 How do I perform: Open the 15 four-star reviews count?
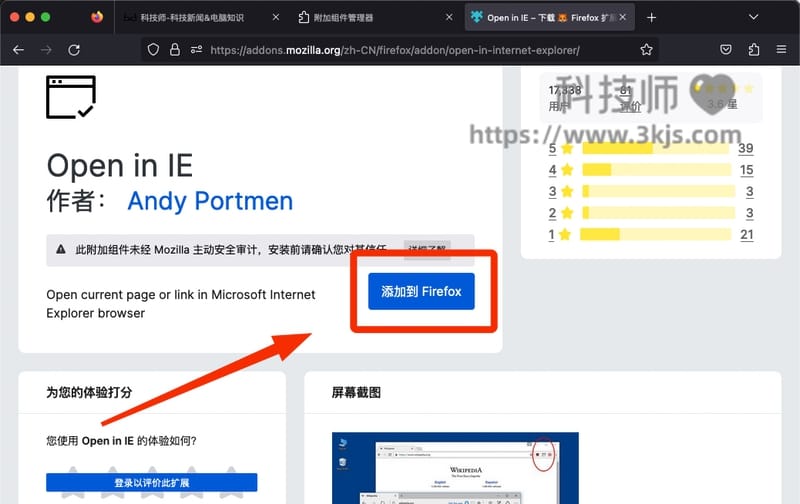tap(746, 170)
